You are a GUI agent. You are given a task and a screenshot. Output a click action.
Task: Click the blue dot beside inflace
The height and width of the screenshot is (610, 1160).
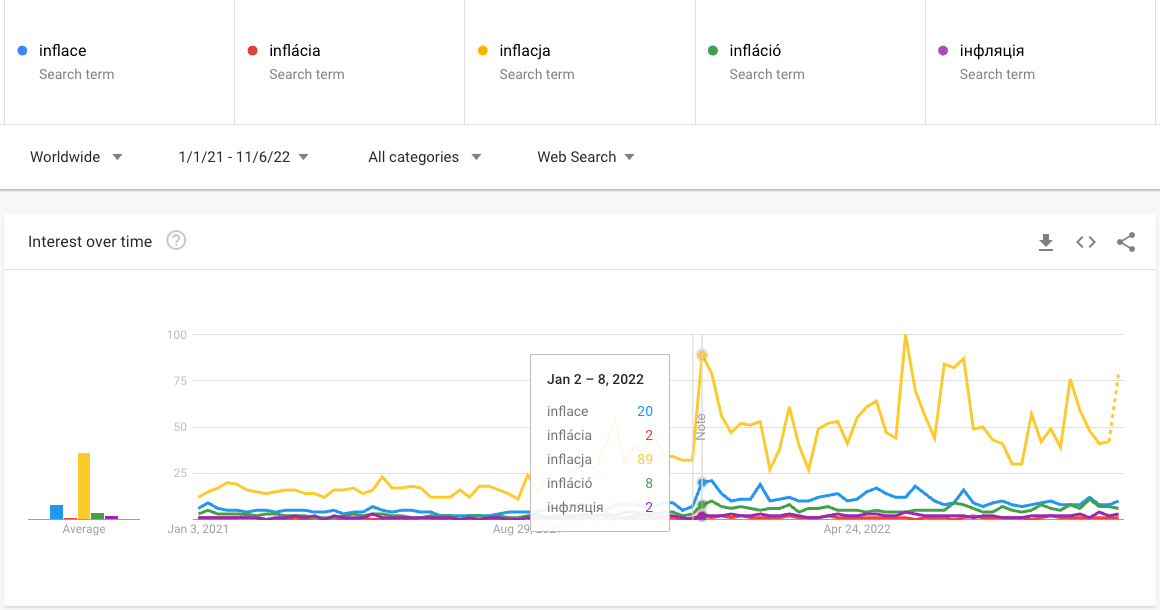22,51
